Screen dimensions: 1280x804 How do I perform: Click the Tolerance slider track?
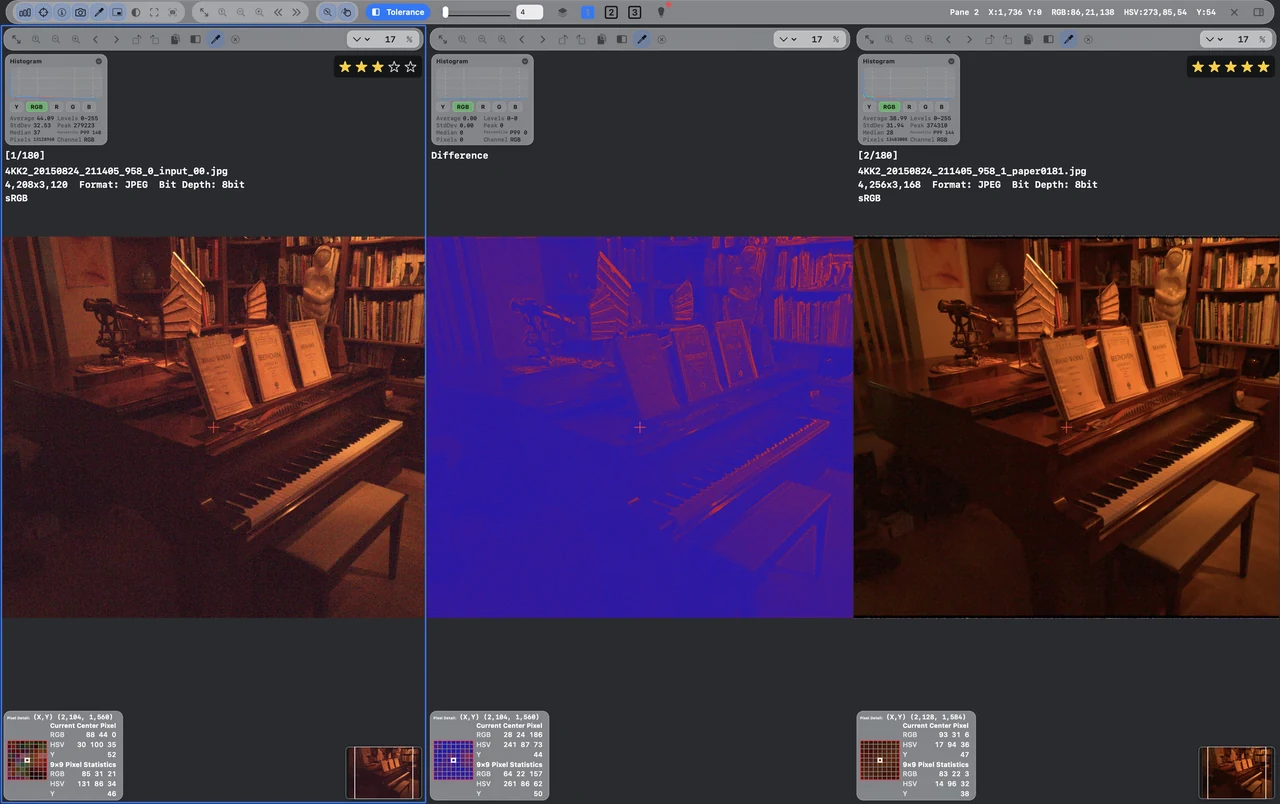coord(477,12)
